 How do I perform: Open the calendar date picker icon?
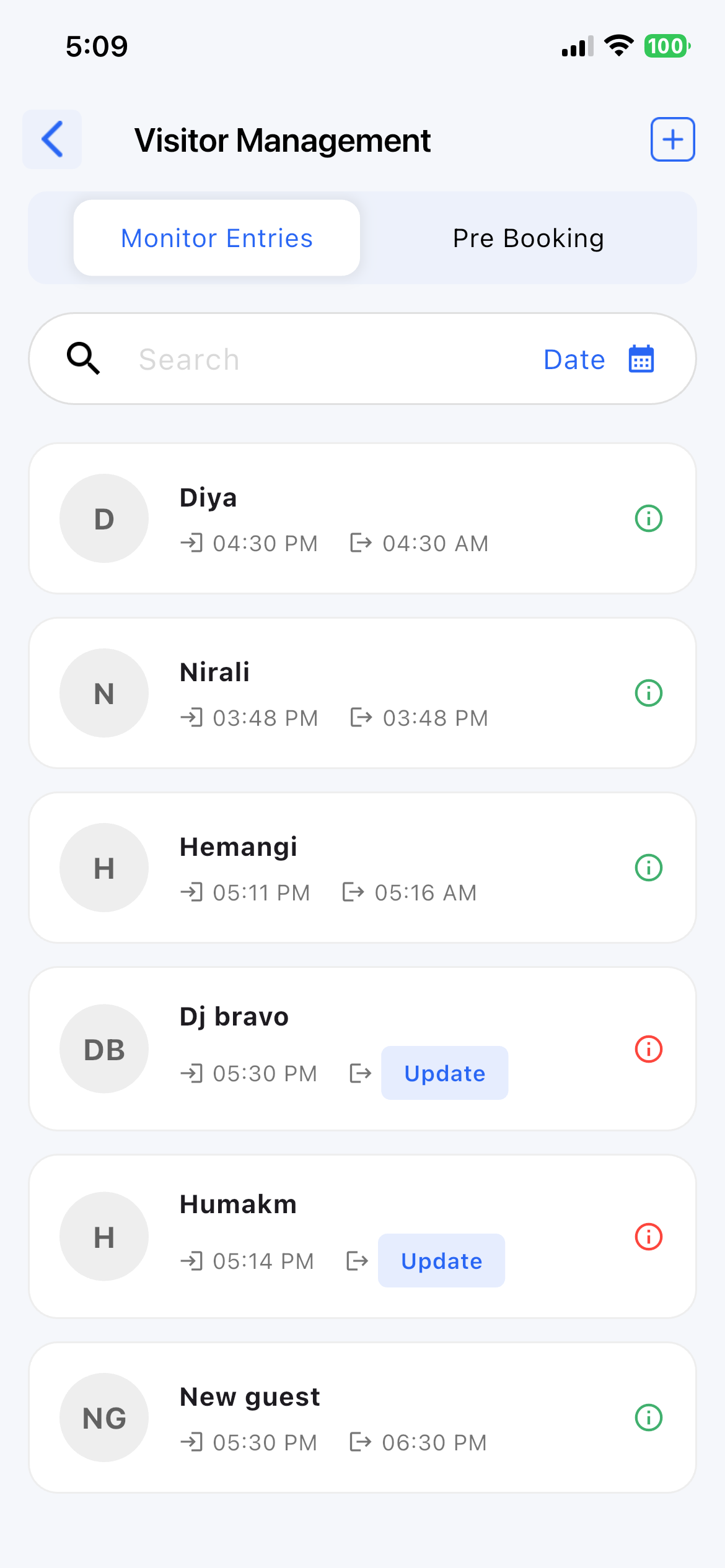(641, 359)
